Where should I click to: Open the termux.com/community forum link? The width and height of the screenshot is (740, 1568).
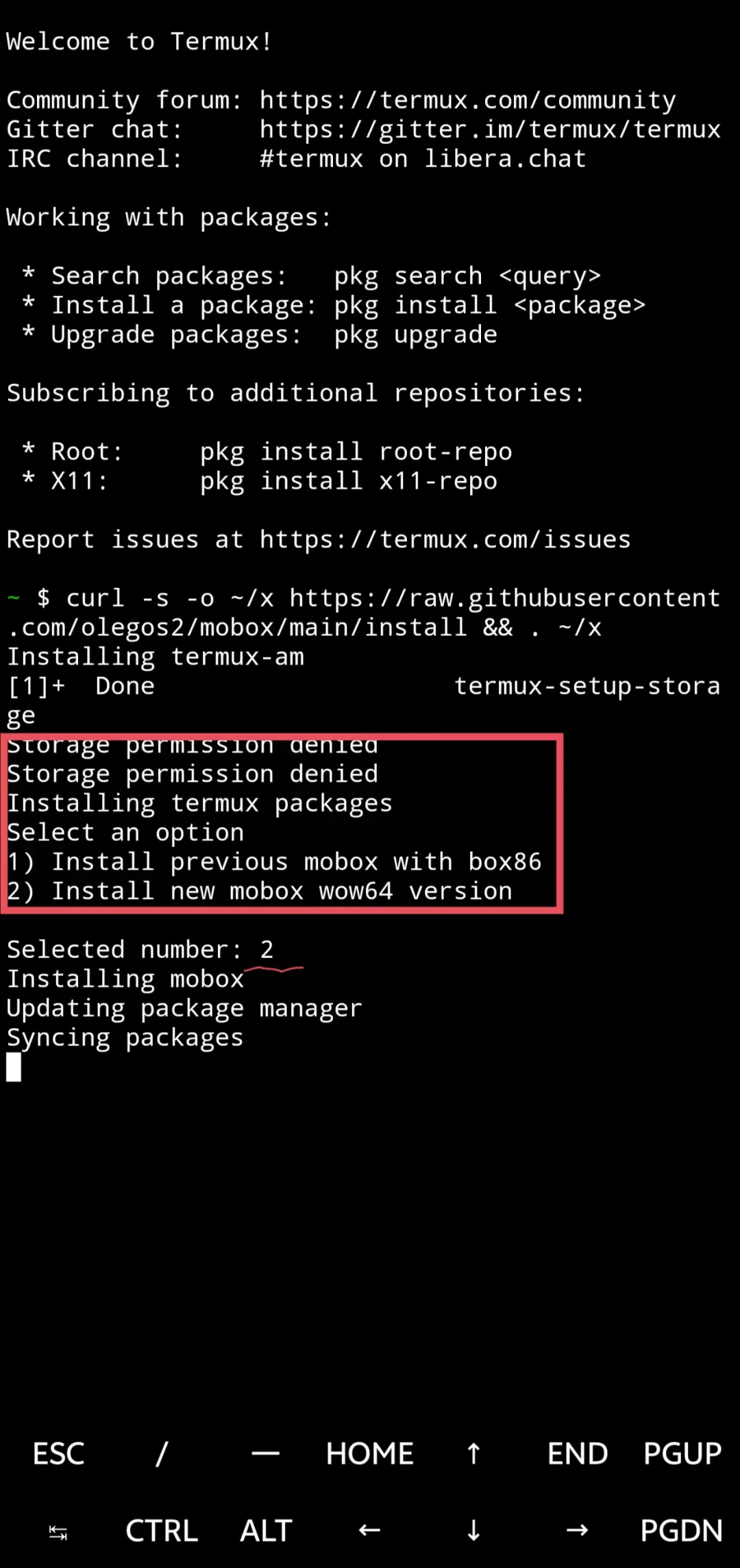(x=467, y=100)
